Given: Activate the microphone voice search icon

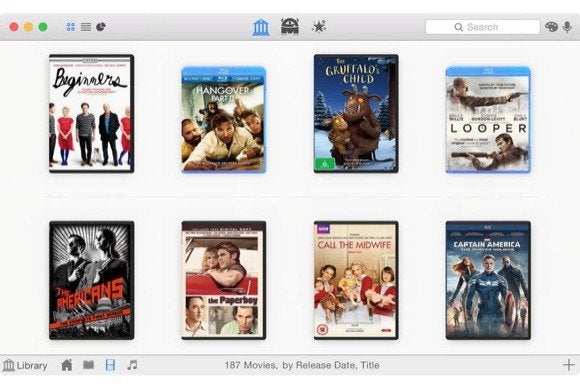Looking at the screenshot, I should tap(567, 27).
